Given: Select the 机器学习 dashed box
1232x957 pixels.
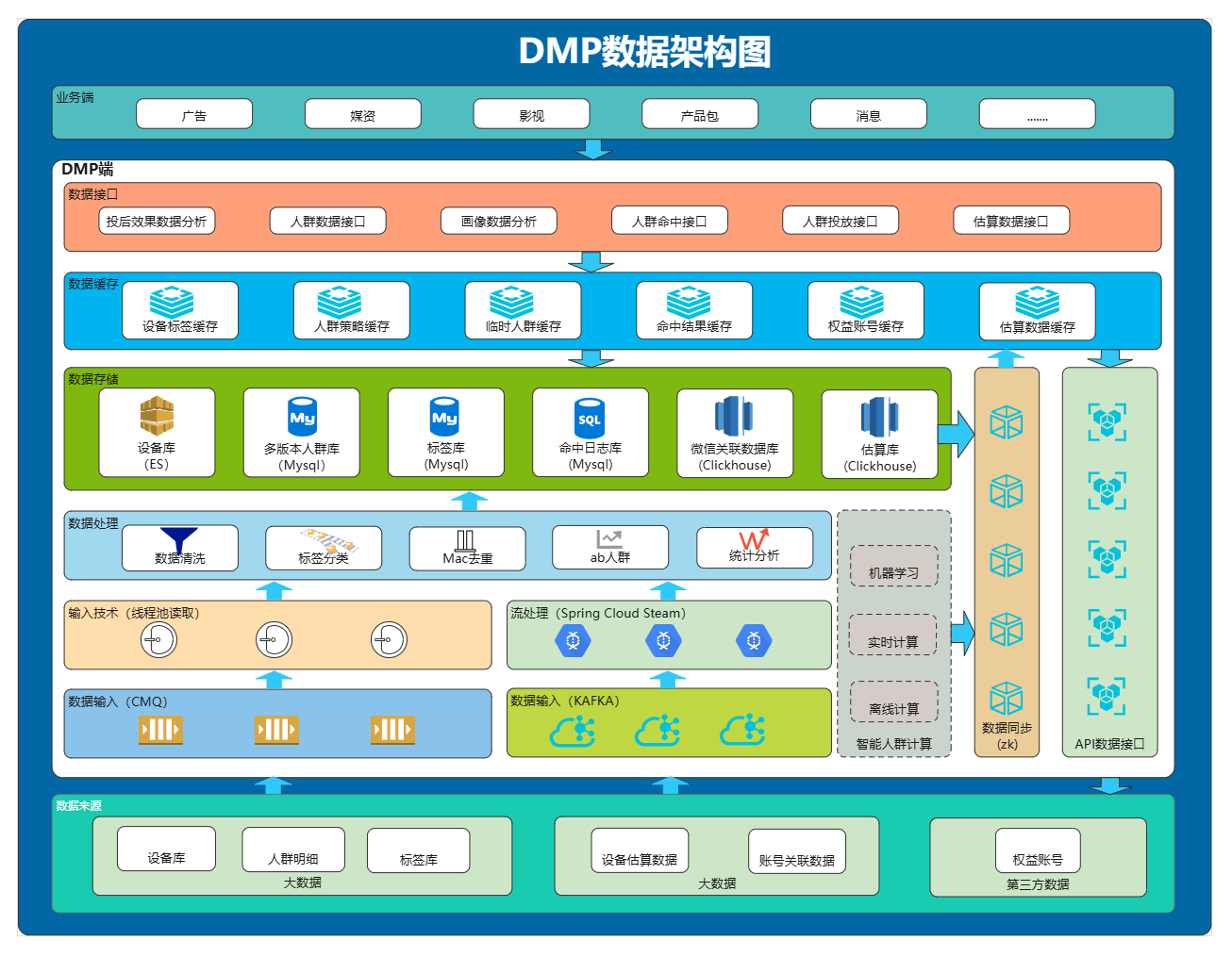Looking at the screenshot, I should coord(894,567).
